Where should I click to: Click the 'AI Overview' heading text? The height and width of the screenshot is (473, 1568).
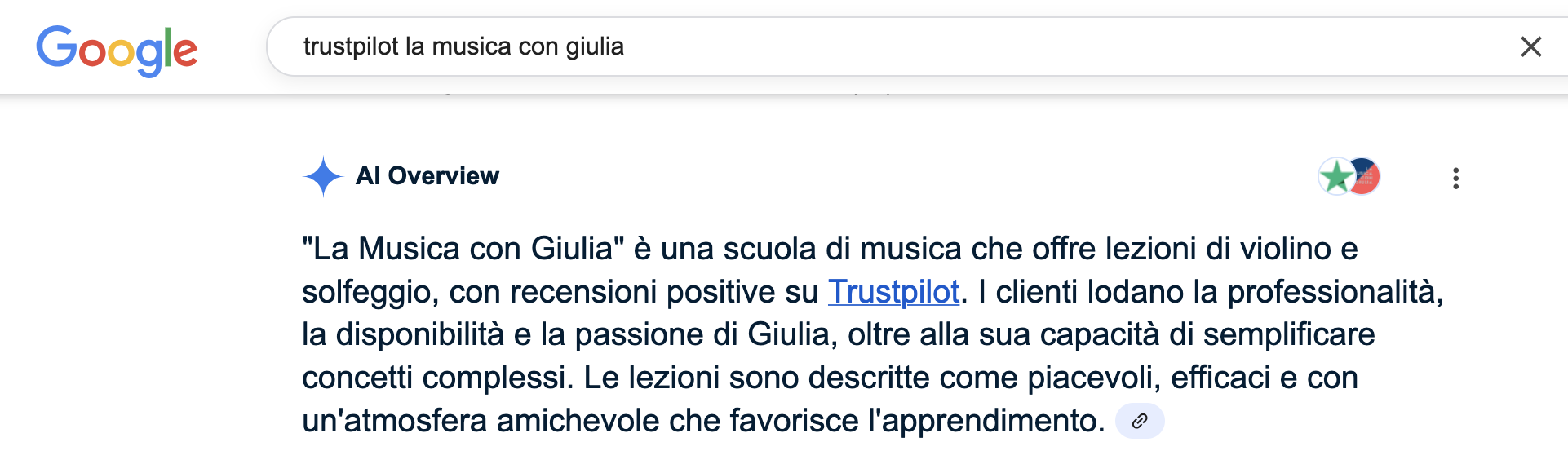[x=427, y=175]
